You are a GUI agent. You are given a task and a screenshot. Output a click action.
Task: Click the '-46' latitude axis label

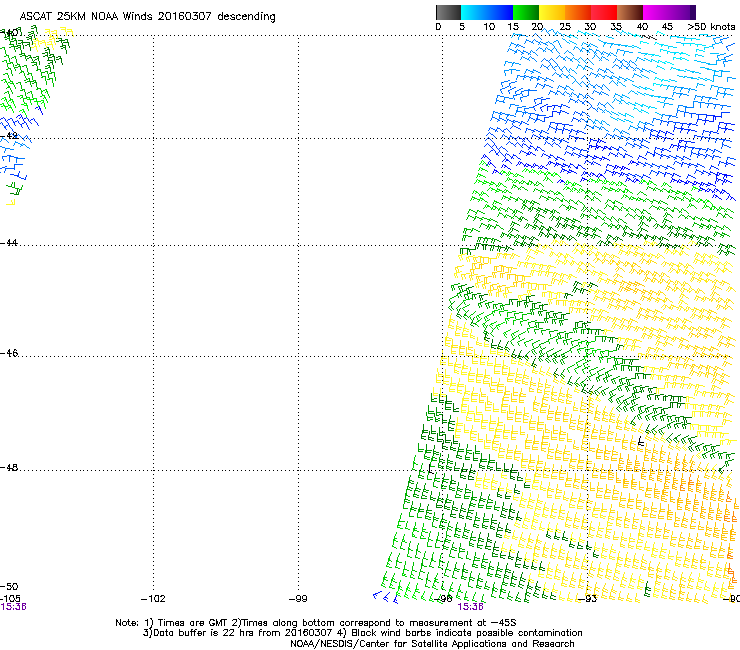click(x=9, y=353)
